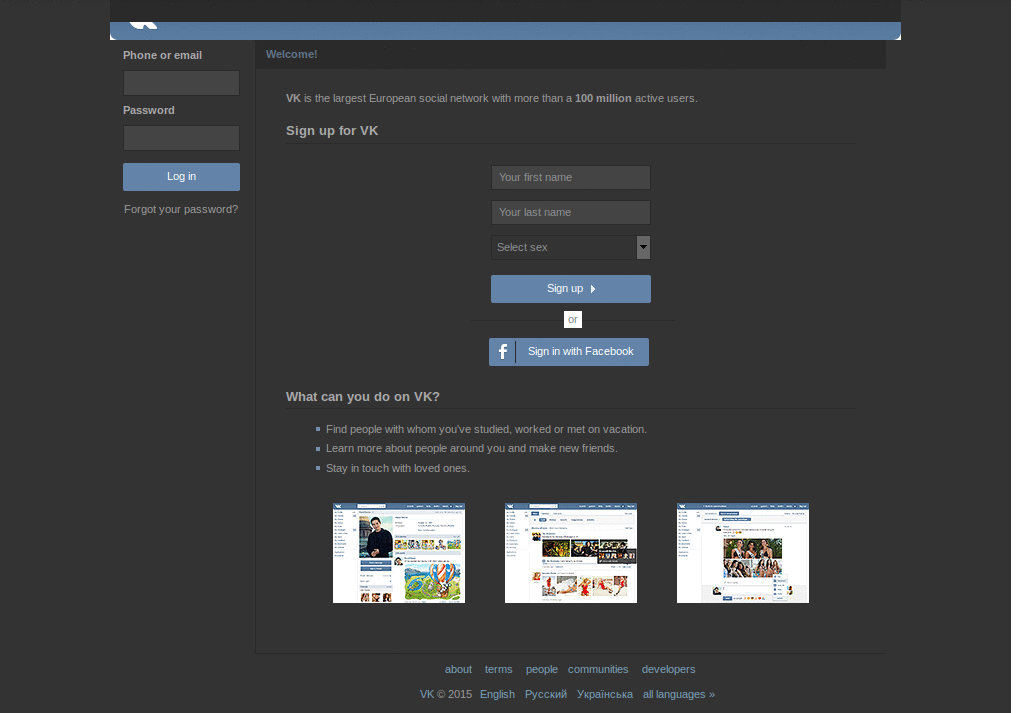This screenshot has height=713, width=1024.
Task: Click the What can you do on VK? heading
Action: pos(363,397)
